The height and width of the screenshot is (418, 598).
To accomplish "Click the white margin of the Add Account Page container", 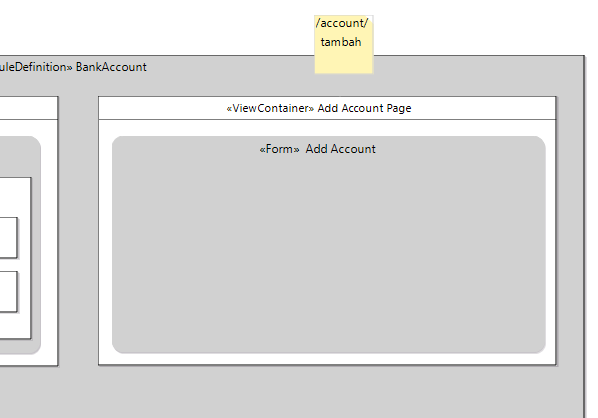I will [327, 359].
